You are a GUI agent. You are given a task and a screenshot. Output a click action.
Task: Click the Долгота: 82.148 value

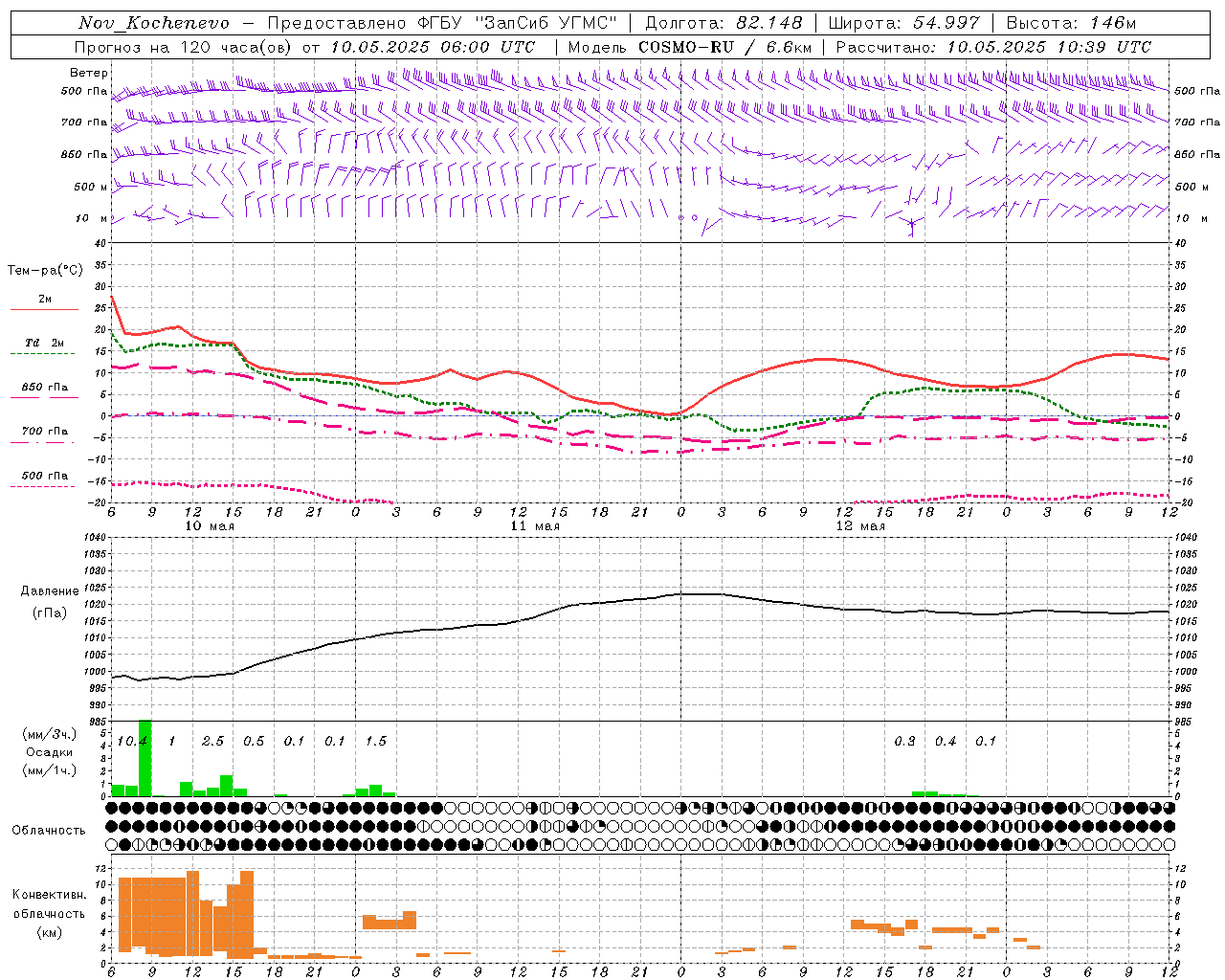[724, 23]
